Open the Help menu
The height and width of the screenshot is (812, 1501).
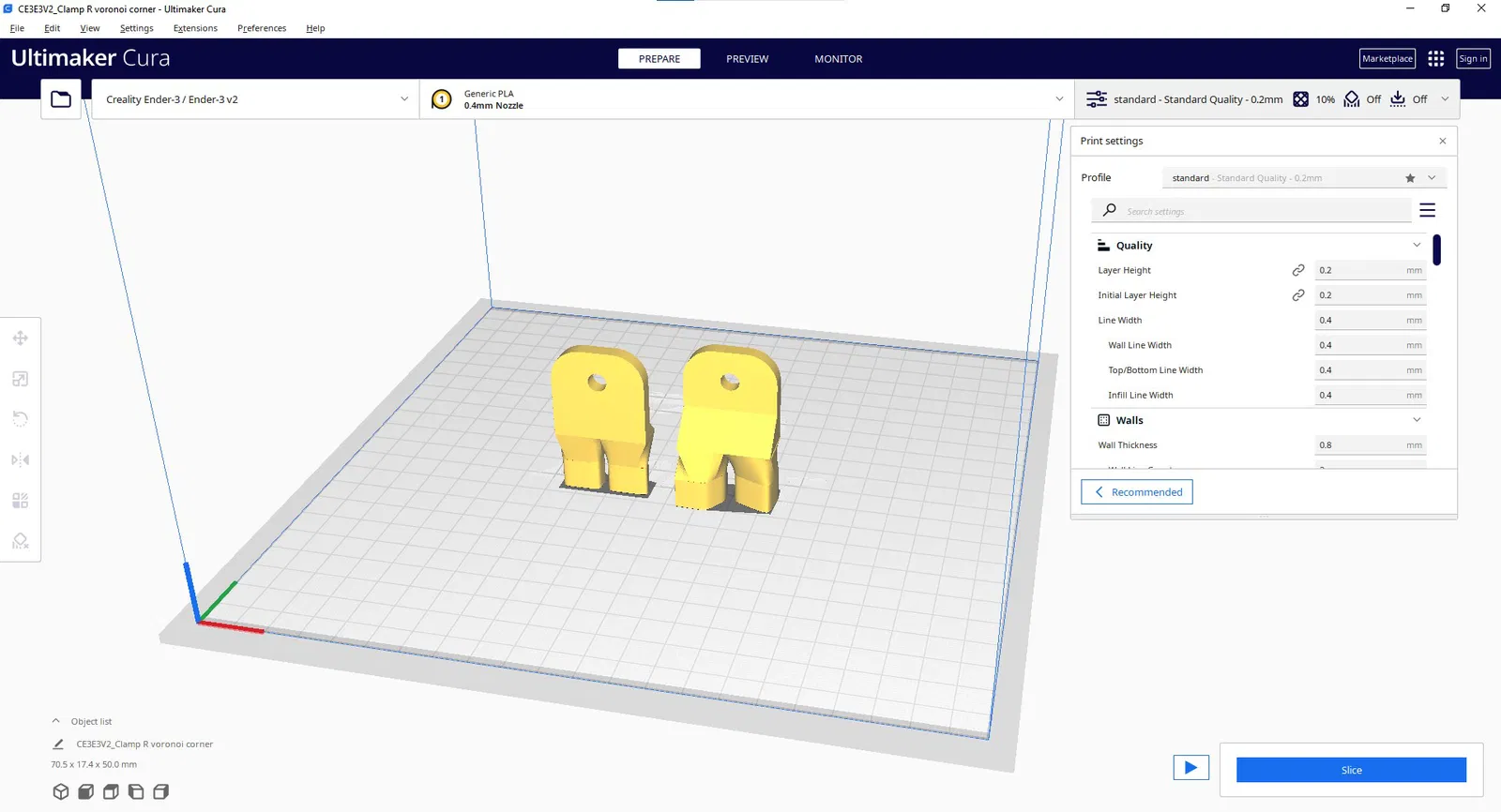tap(315, 28)
